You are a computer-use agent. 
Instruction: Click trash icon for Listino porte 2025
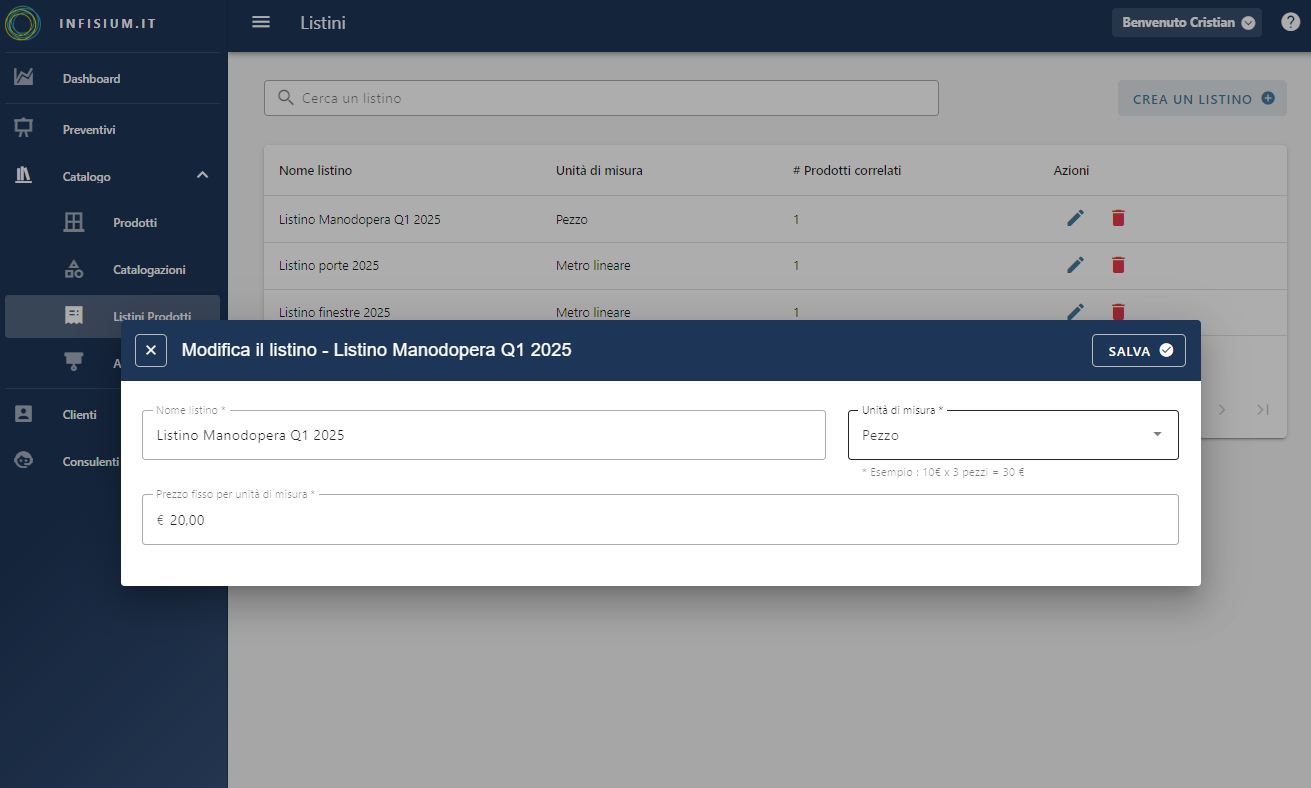[1118, 265]
